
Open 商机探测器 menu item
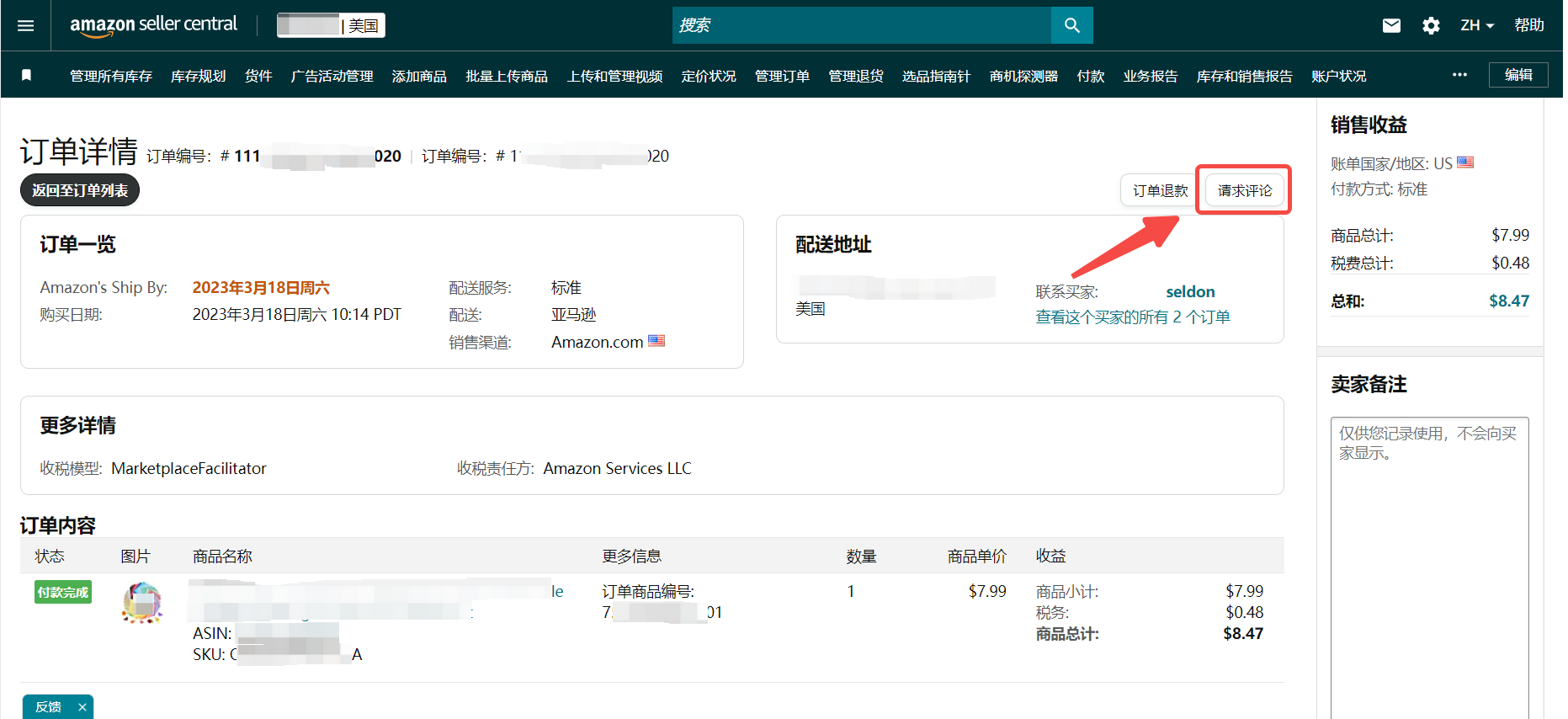pos(1024,76)
